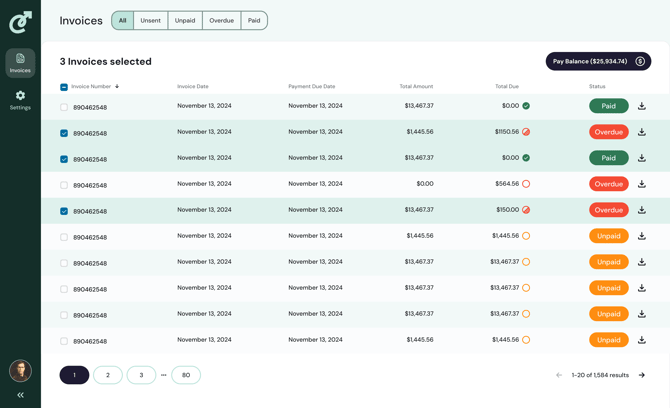
Task: Click Pay Balance ($25,934.74) button
Action: (x=598, y=62)
